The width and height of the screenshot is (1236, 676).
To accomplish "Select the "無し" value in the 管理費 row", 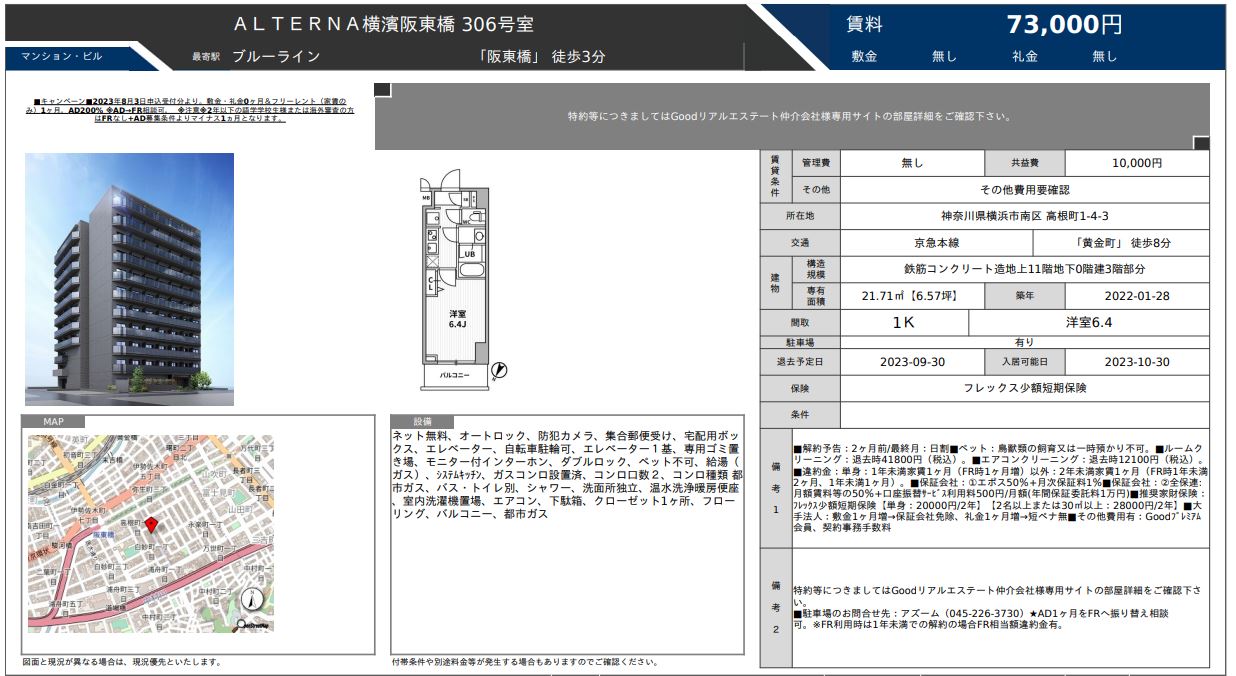I will coord(912,163).
